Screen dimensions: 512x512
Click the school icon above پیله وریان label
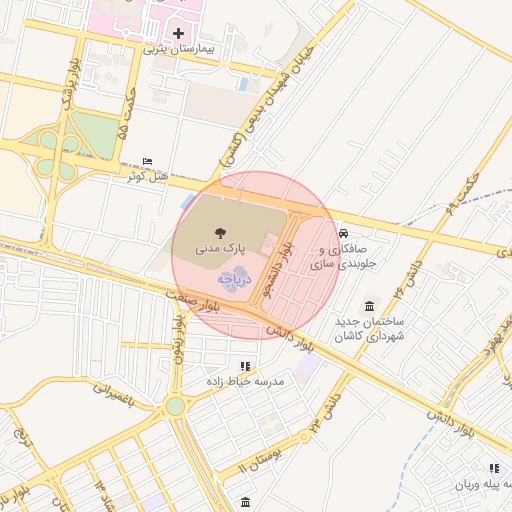coord(494,468)
